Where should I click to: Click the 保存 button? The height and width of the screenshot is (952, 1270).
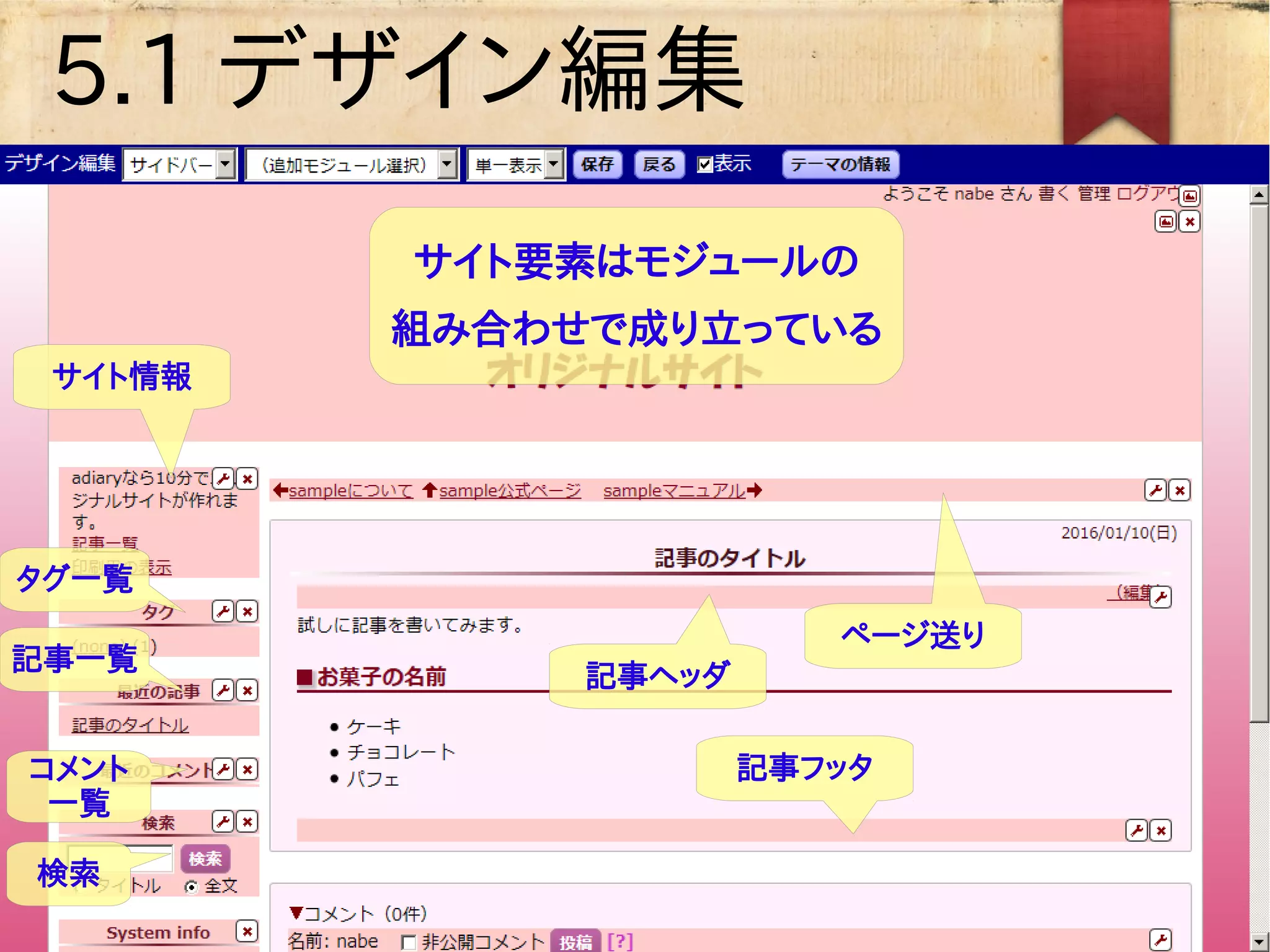click(598, 164)
